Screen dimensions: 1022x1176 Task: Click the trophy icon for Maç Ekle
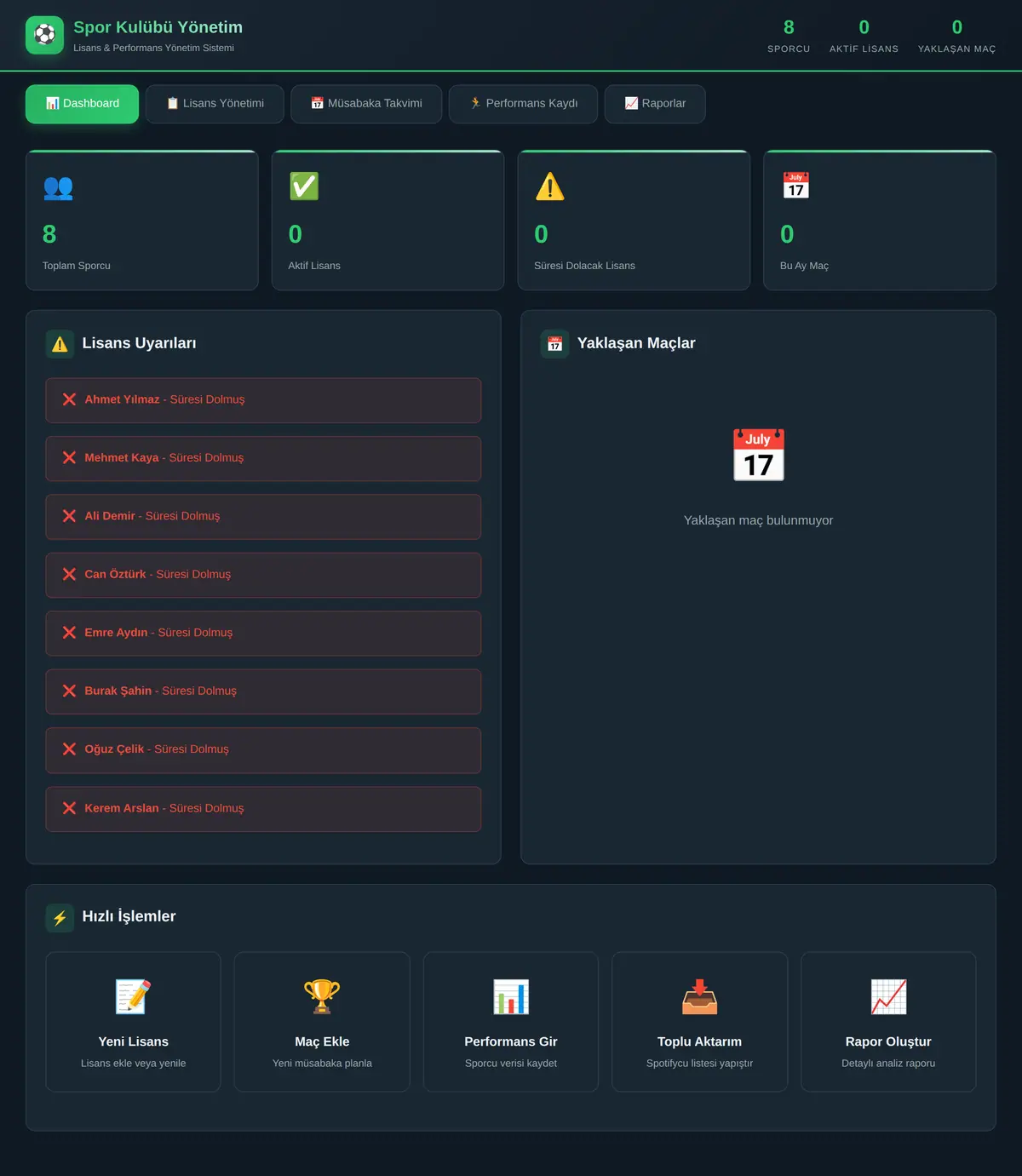coord(322,996)
